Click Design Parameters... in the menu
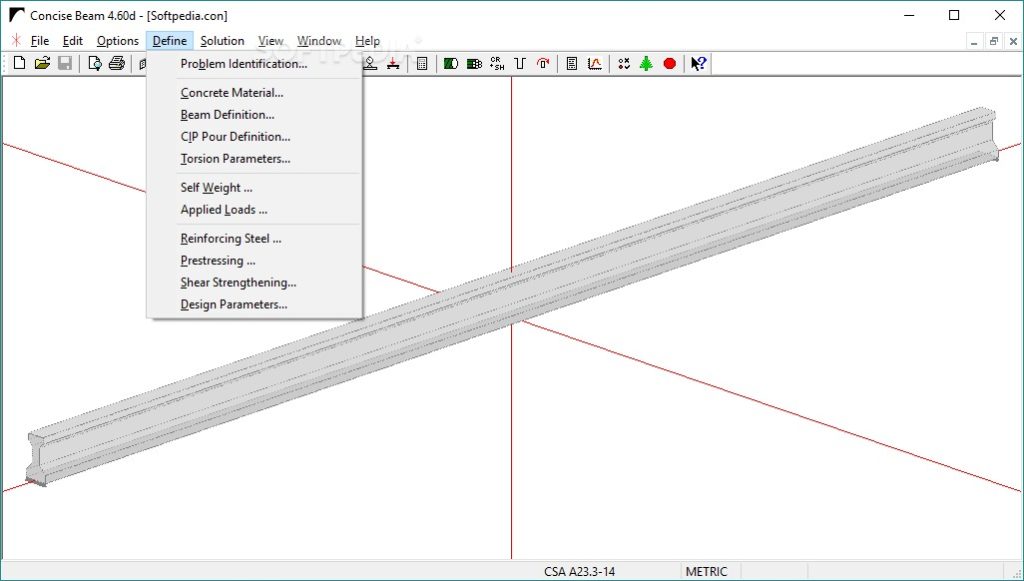The height and width of the screenshot is (581, 1024). click(x=234, y=305)
